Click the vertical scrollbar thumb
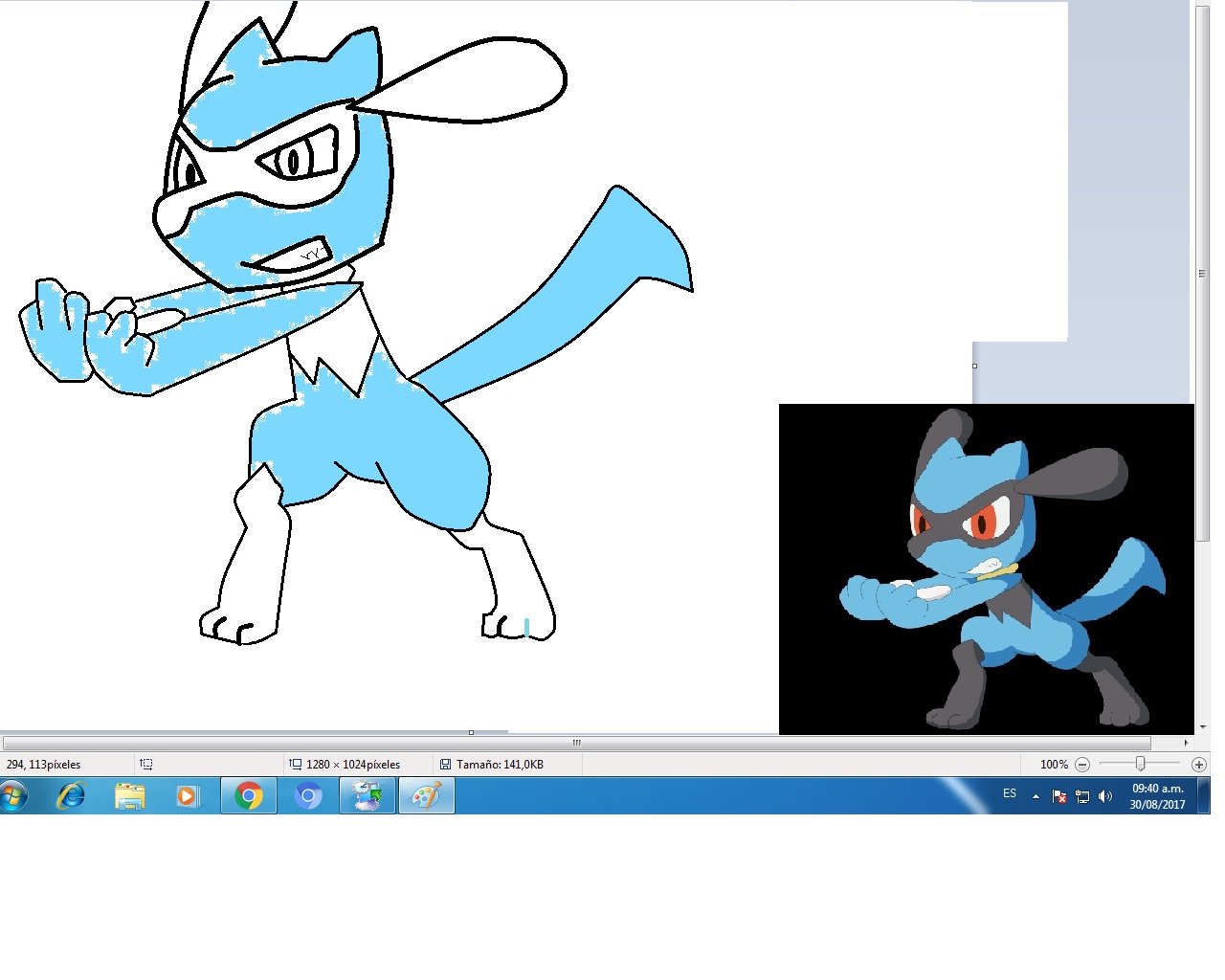This screenshot has height=980, width=1225. coord(1202,273)
